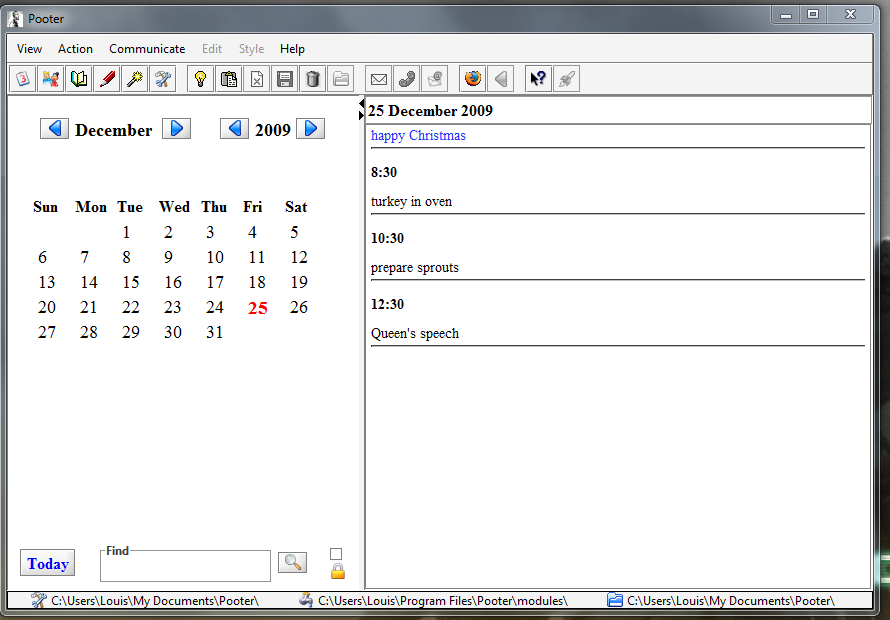This screenshot has height=620, width=890.
Task: Click the document with X icon
Action: 257,79
